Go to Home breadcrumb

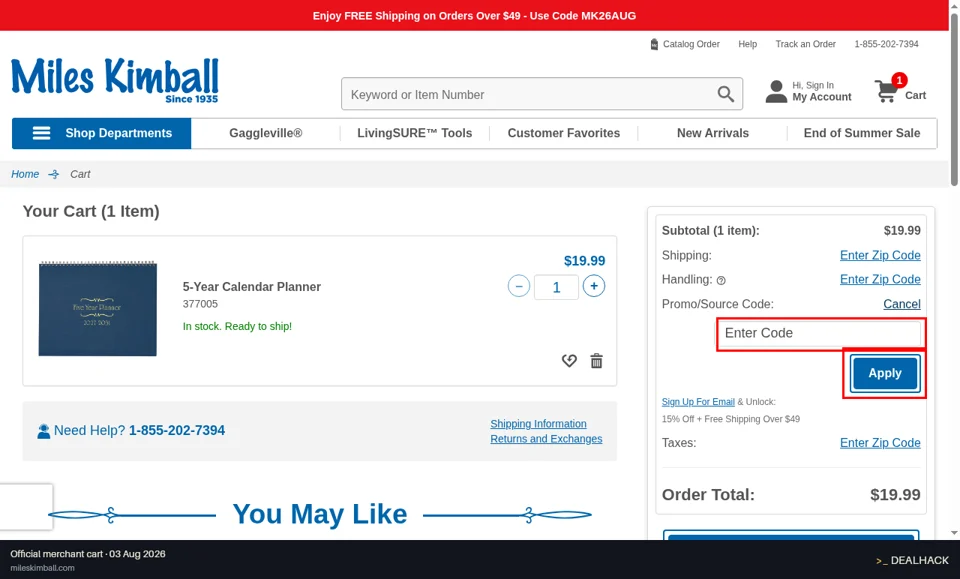25,174
